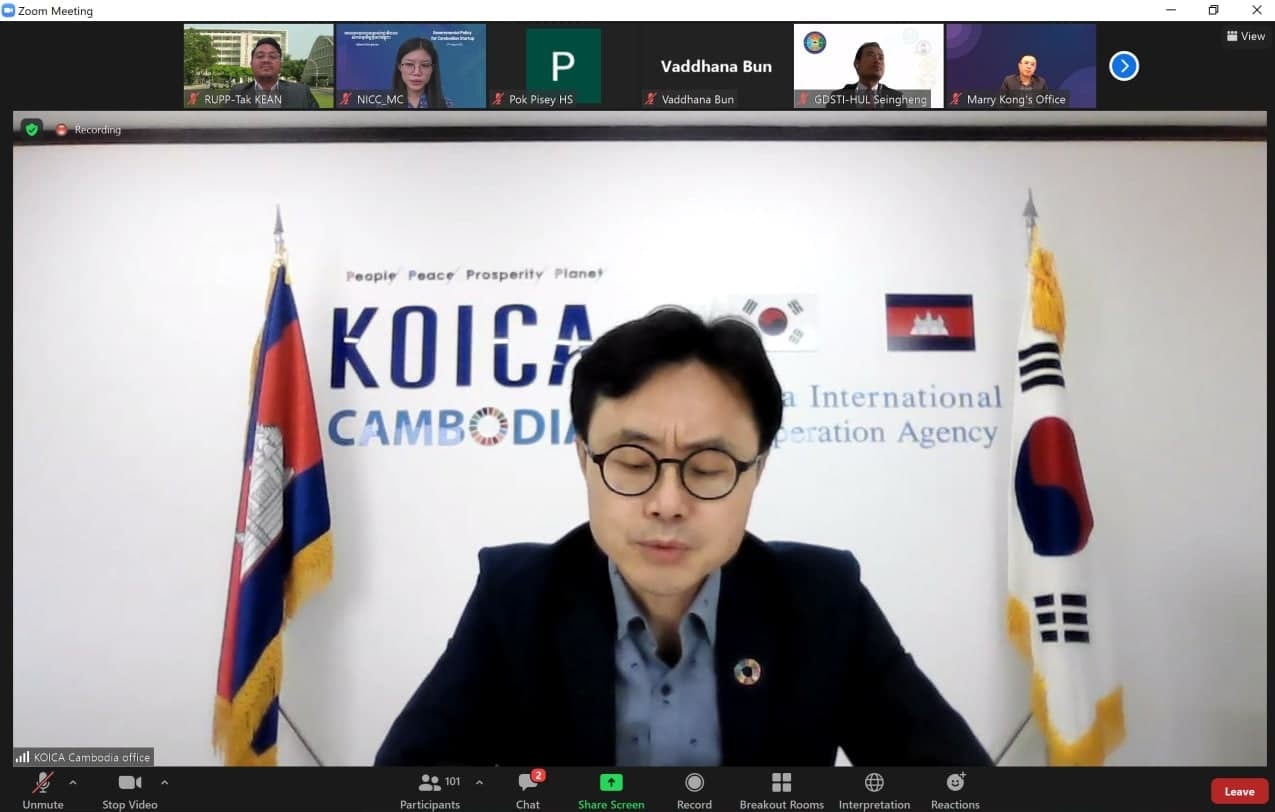The image size is (1275, 812).
Task: Restore down the Zoom window
Action: coord(1213,10)
